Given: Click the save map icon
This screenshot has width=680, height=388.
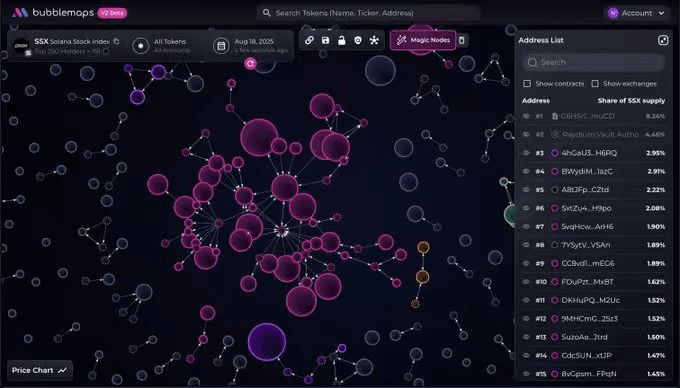Looking at the screenshot, I should tap(325, 40).
